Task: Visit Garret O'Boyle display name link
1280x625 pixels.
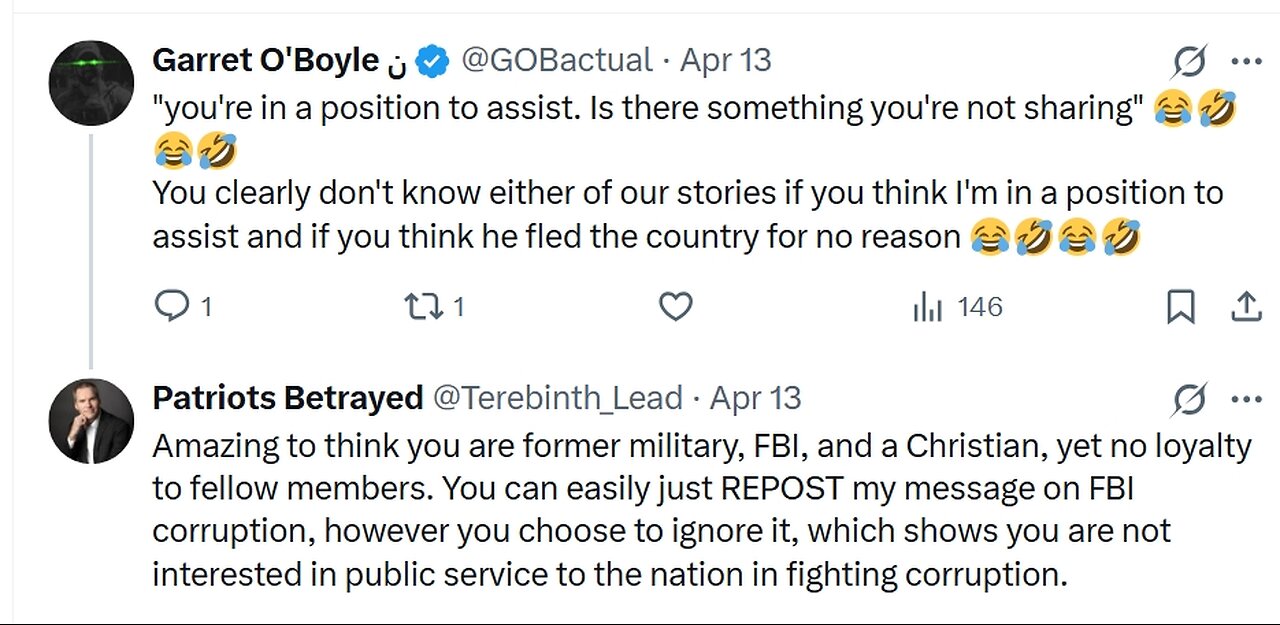Action: pos(265,61)
